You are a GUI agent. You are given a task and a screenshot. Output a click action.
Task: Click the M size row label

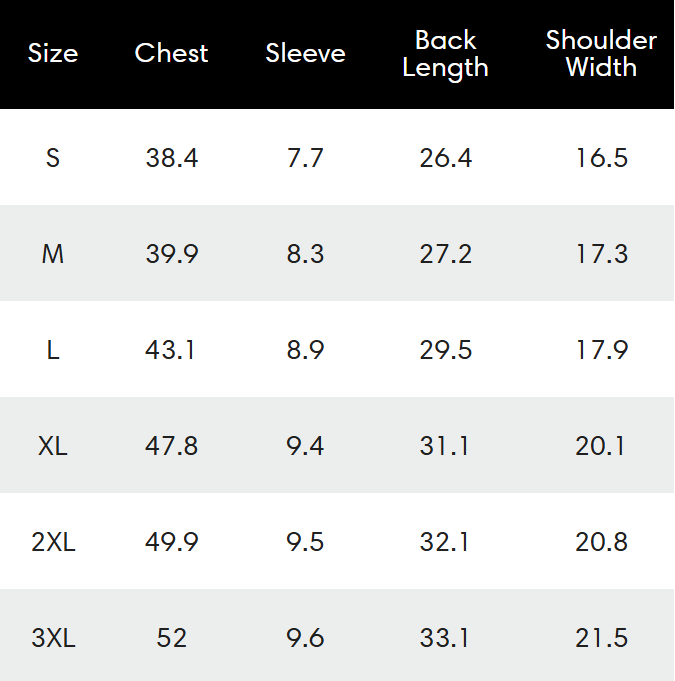click(x=53, y=254)
